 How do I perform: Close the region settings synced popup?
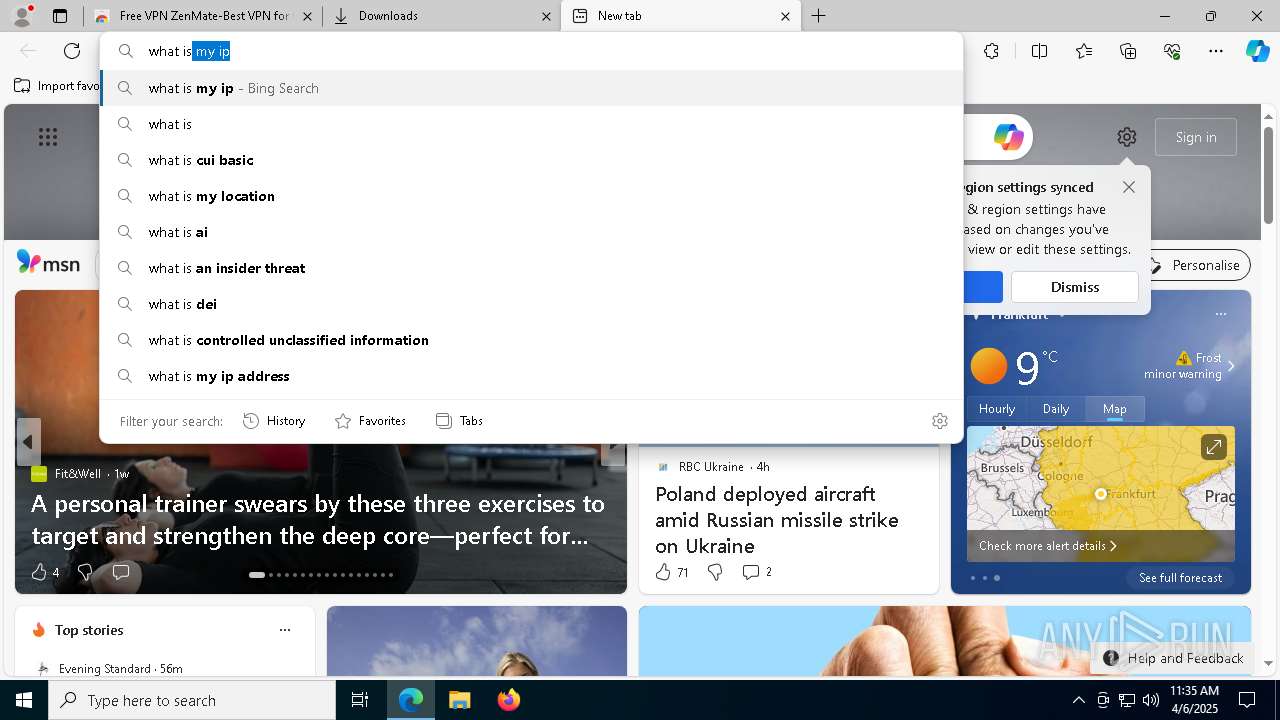click(1129, 187)
